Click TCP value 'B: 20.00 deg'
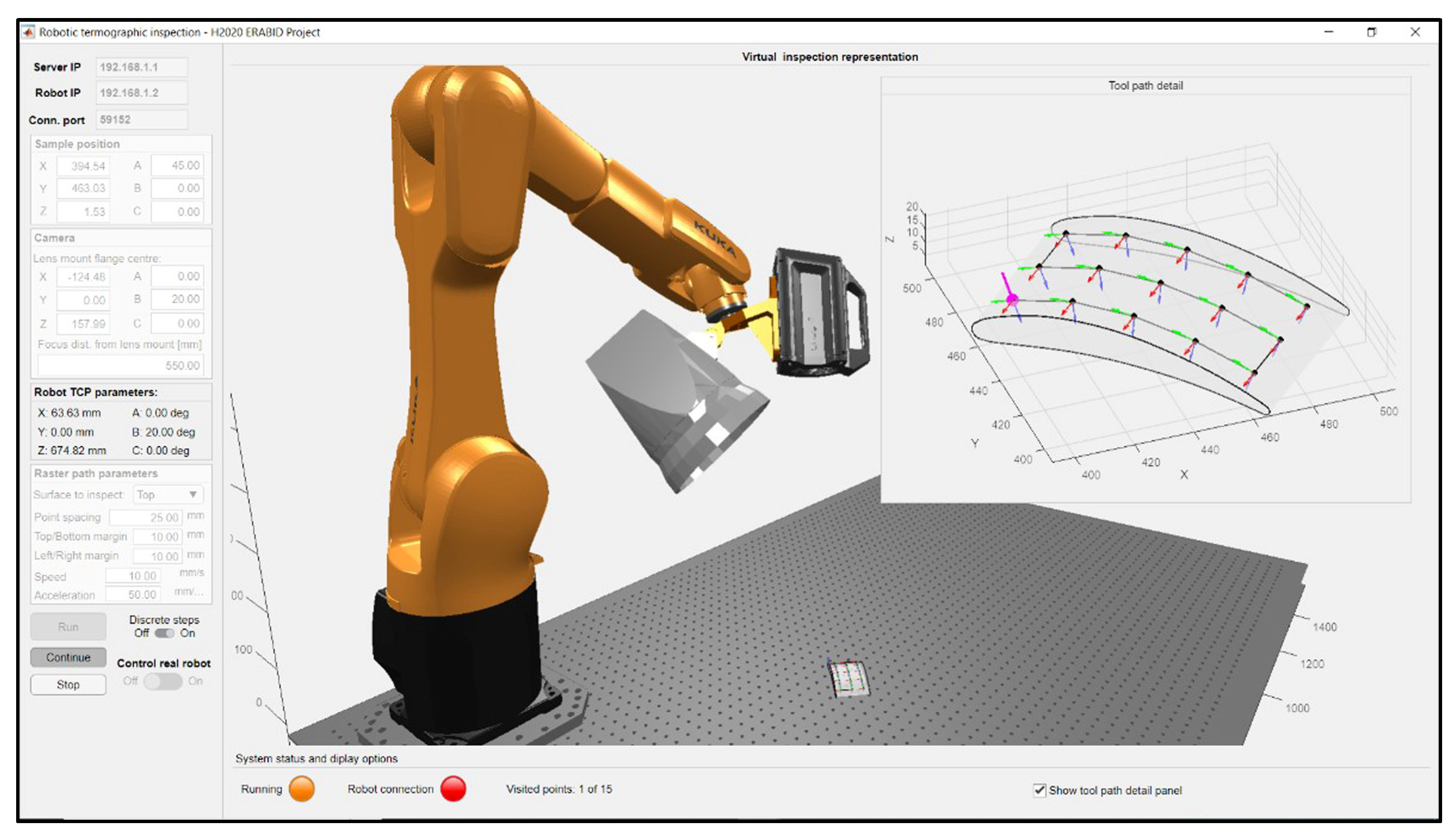1456x840 pixels. [x=163, y=432]
